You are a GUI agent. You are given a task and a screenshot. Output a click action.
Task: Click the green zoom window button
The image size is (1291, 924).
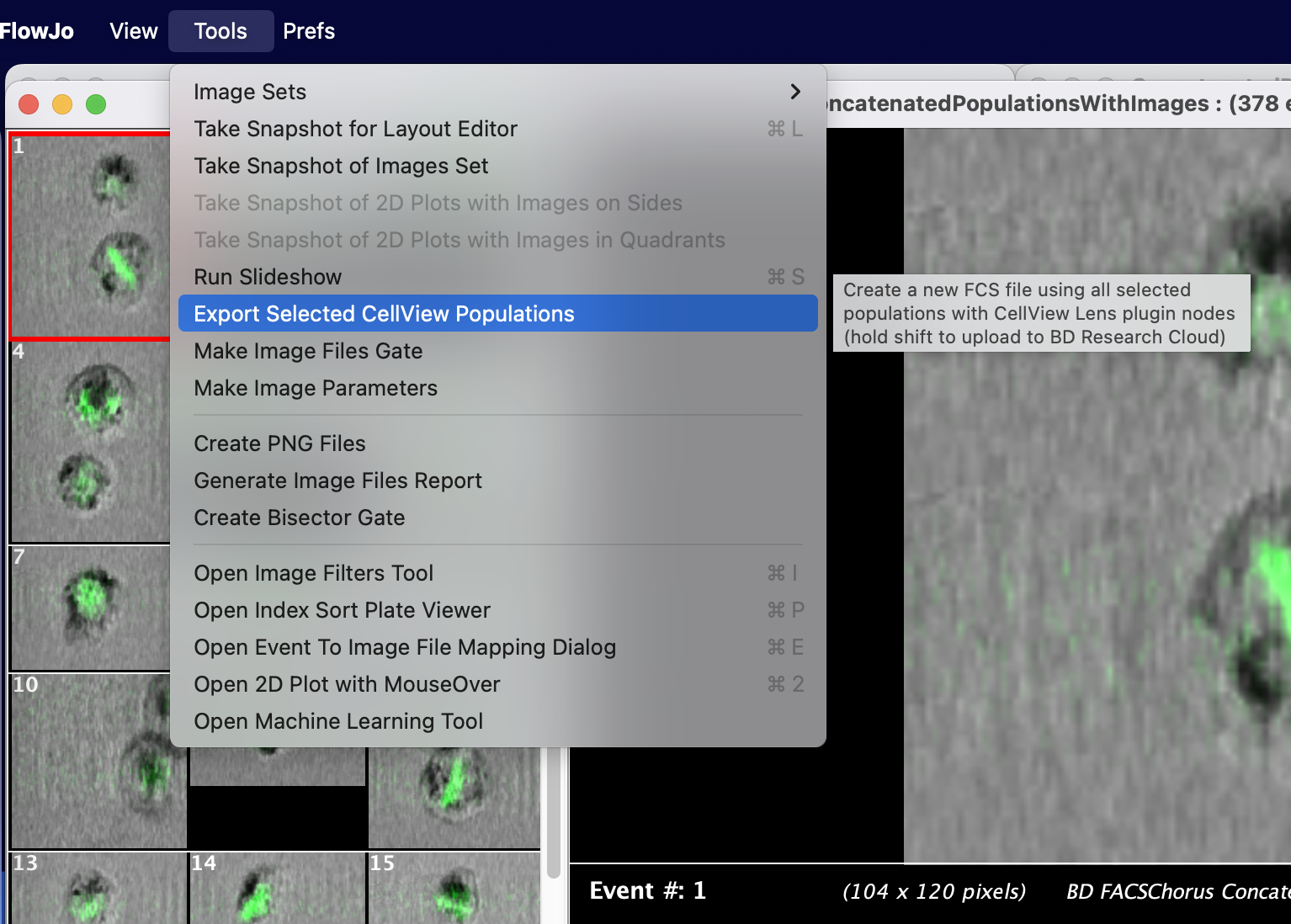[96, 104]
